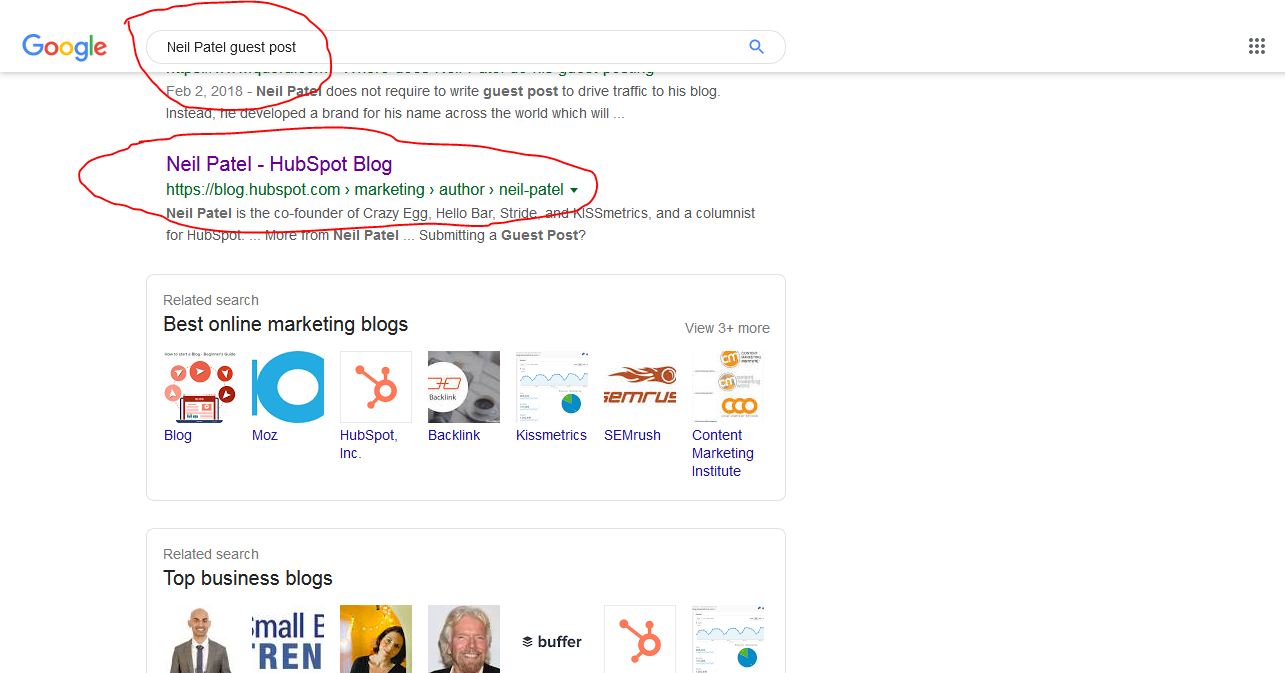The width and height of the screenshot is (1285, 673).
Task: Open the Google apps grid
Action: pos(1257,46)
